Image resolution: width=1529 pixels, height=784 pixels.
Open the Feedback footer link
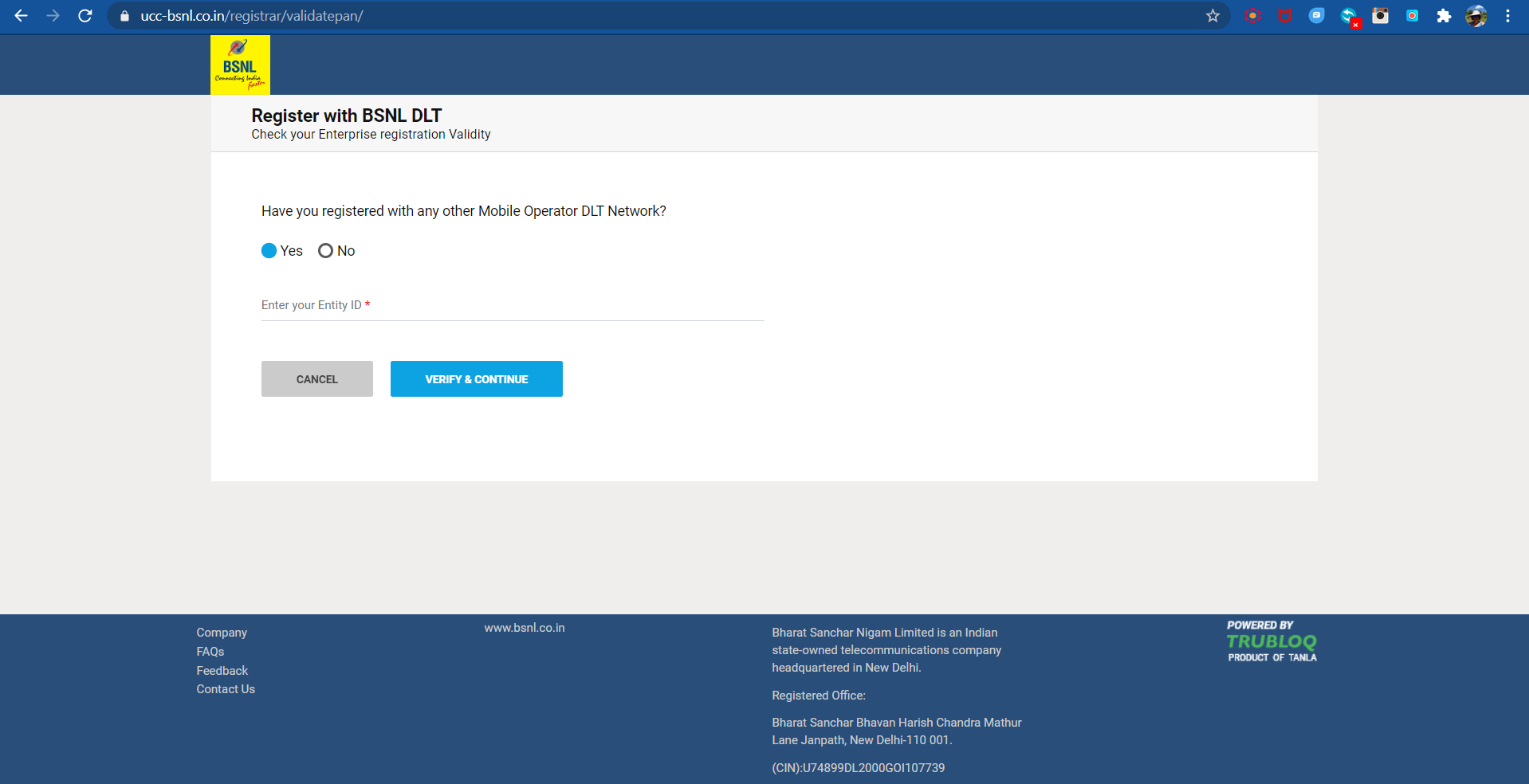click(222, 671)
